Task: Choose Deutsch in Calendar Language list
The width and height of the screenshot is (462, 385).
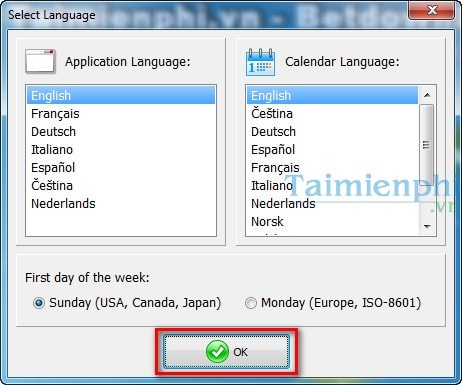Action: coord(332,132)
